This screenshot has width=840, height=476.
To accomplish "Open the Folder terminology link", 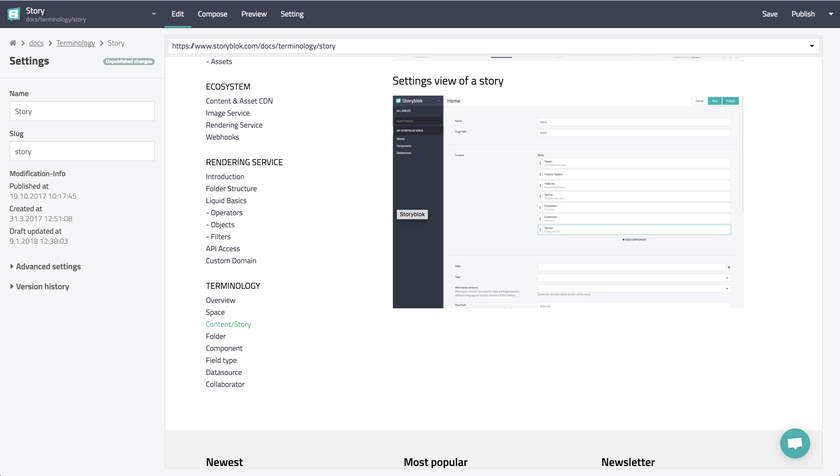I will pos(216,336).
